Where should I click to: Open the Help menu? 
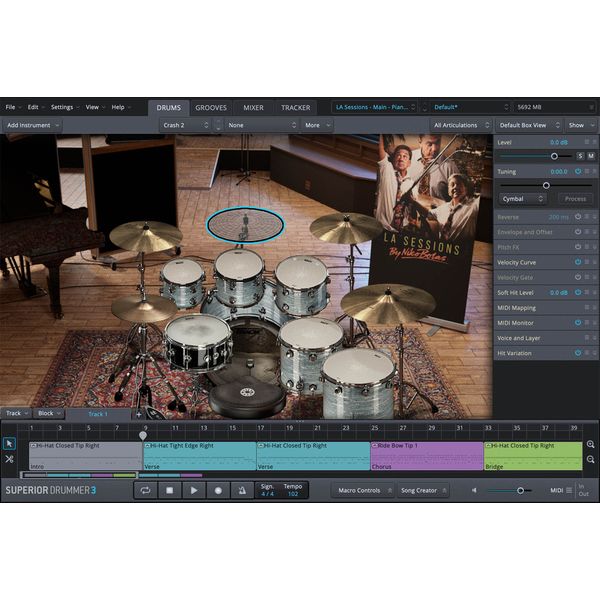(121, 107)
